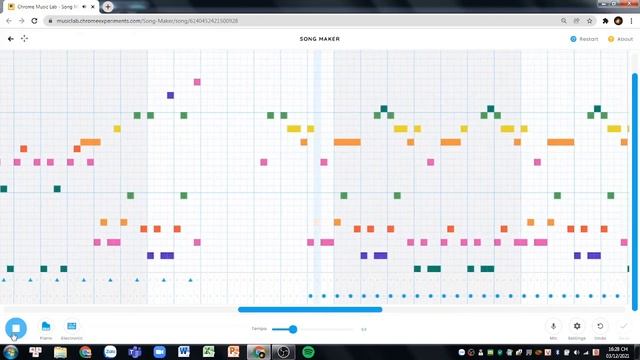640x360 pixels.
Task: Open the About link
Action: [x=620, y=39]
